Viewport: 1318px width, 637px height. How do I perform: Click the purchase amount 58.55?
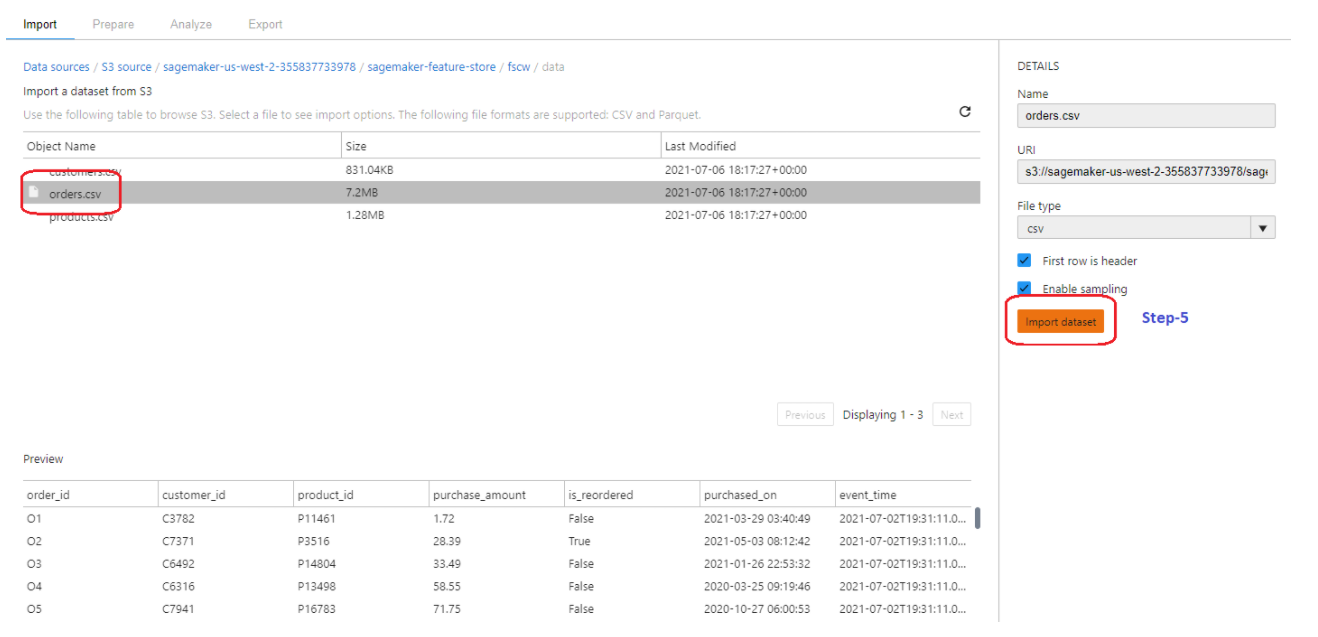(447, 586)
